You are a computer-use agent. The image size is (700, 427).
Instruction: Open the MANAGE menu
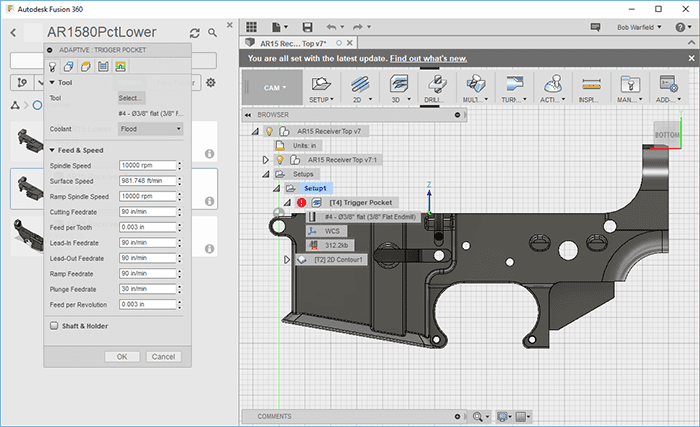630,89
